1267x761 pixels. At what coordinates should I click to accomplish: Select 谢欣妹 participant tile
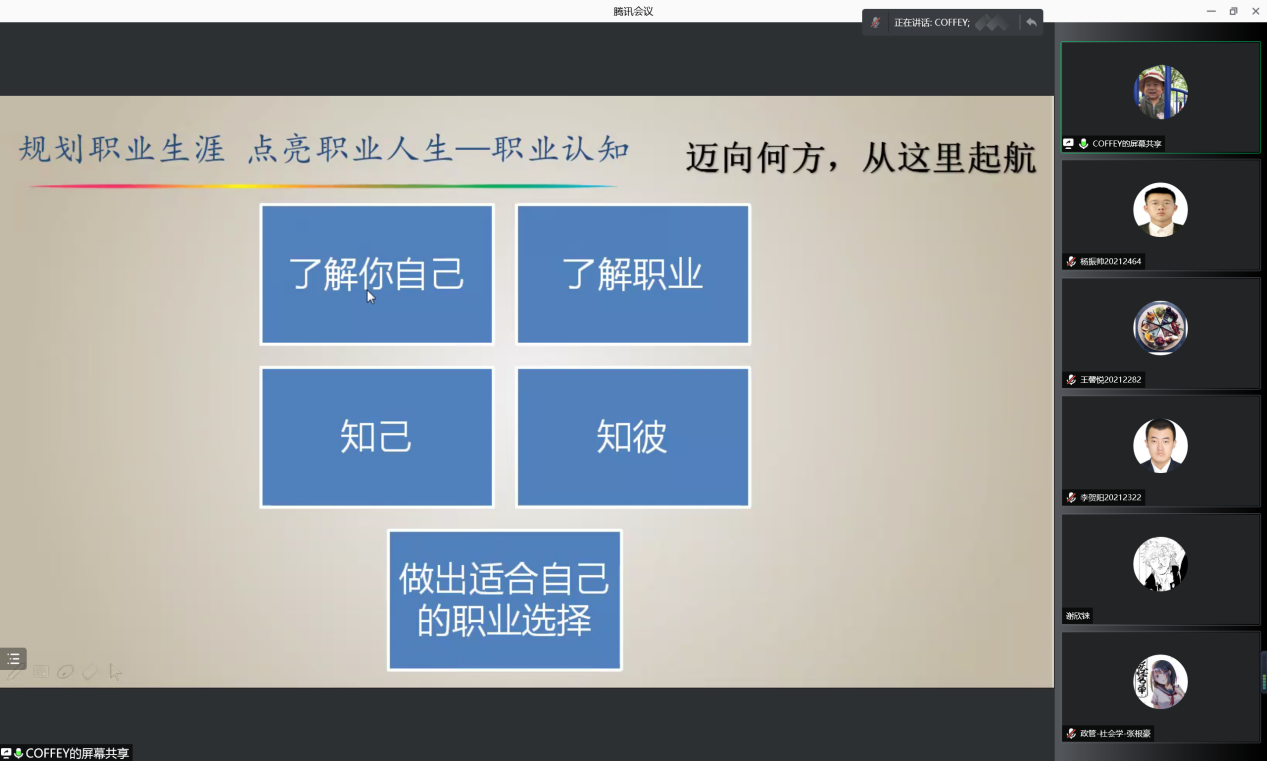pyautogui.click(x=1160, y=569)
